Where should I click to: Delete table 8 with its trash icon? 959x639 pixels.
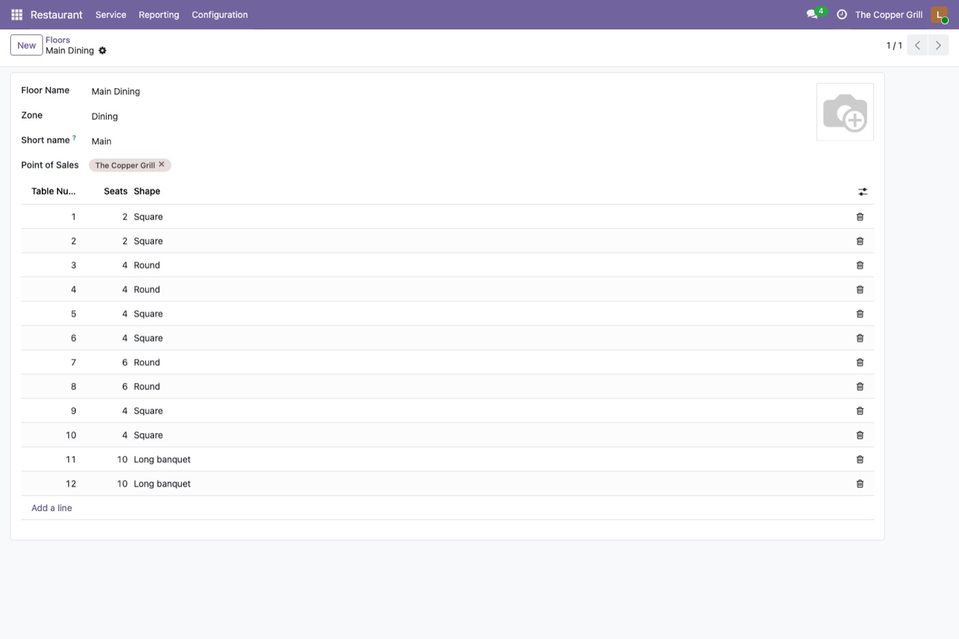pyautogui.click(x=860, y=387)
